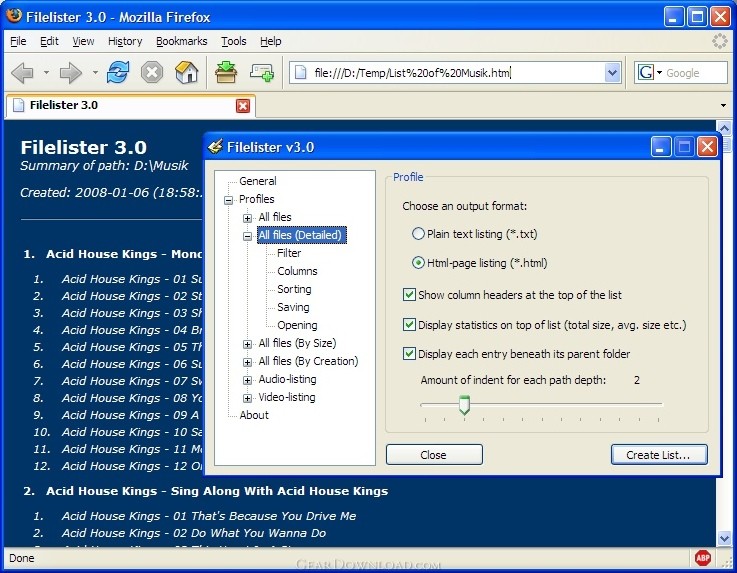Close the Filelister 3.0 browser tab
737x573 pixels.
pyautogui.click(x=243, y=106)
